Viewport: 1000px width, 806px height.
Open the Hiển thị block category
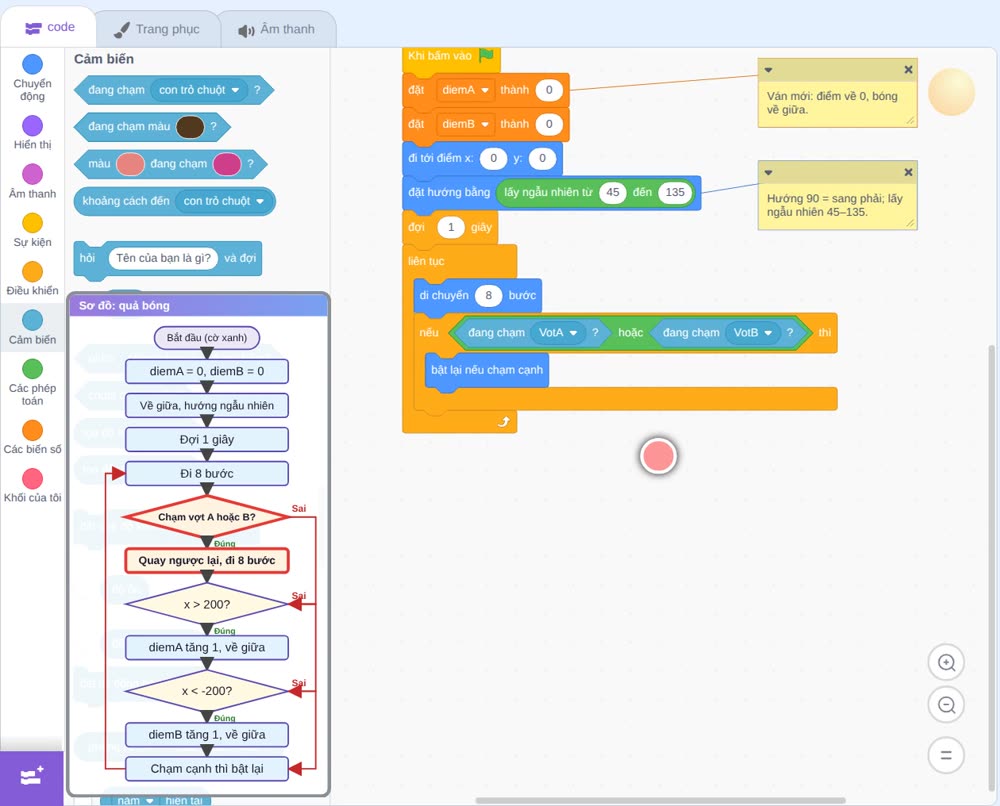coord(32,133)
